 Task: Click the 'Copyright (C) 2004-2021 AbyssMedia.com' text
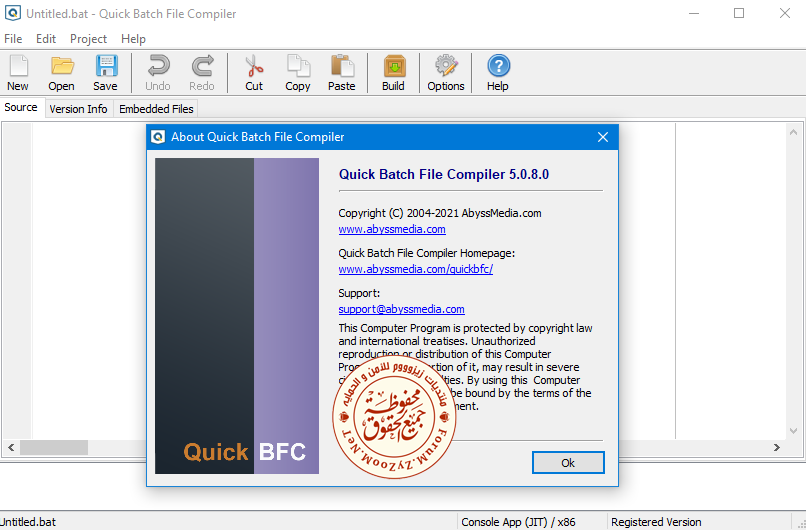pos(439,213)
